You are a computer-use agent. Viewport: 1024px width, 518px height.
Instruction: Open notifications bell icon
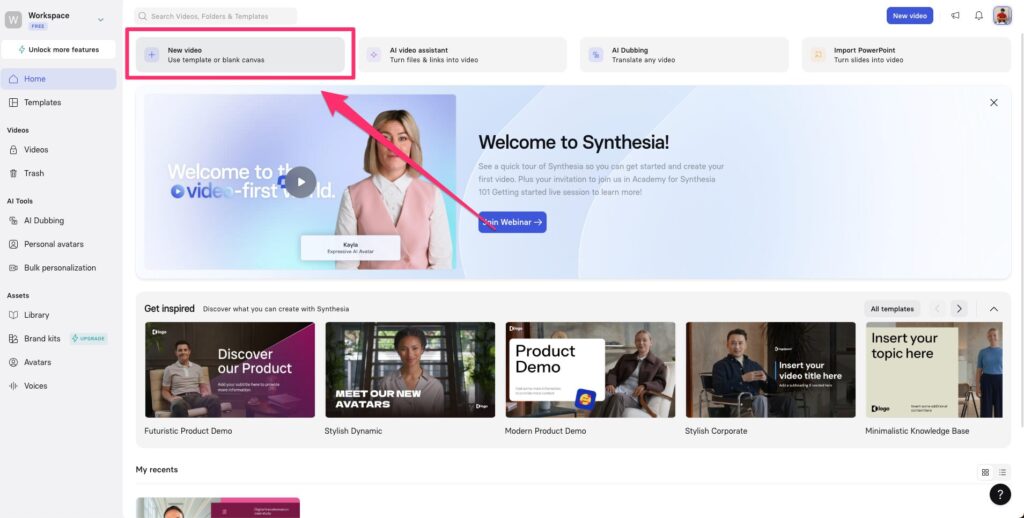pos(979,16)
